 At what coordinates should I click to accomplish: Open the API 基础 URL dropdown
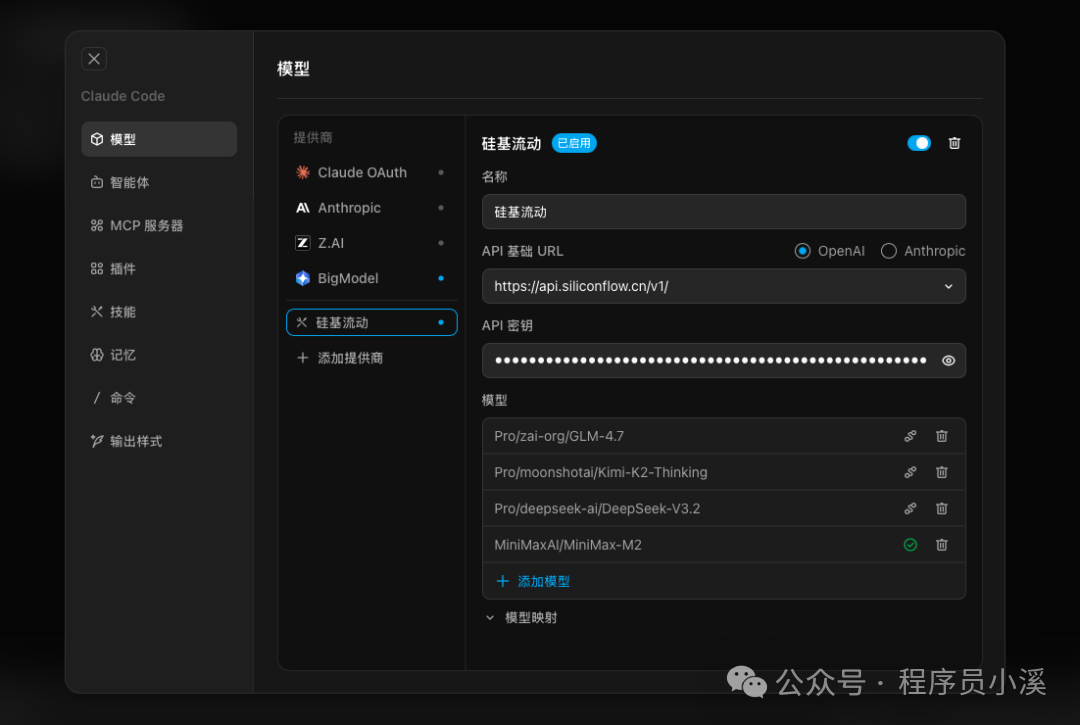pos(948,286)
